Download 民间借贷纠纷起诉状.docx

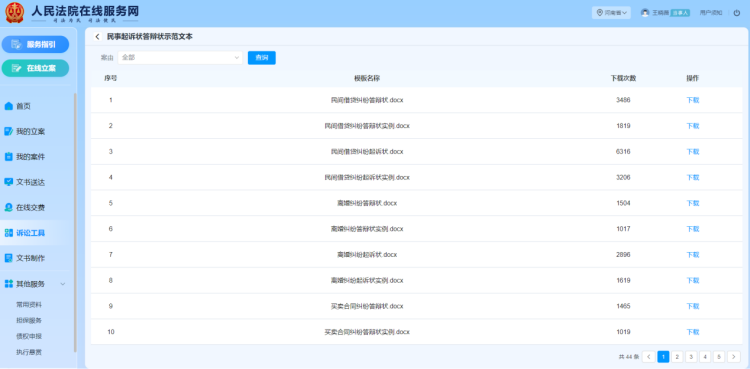point(693,152)
